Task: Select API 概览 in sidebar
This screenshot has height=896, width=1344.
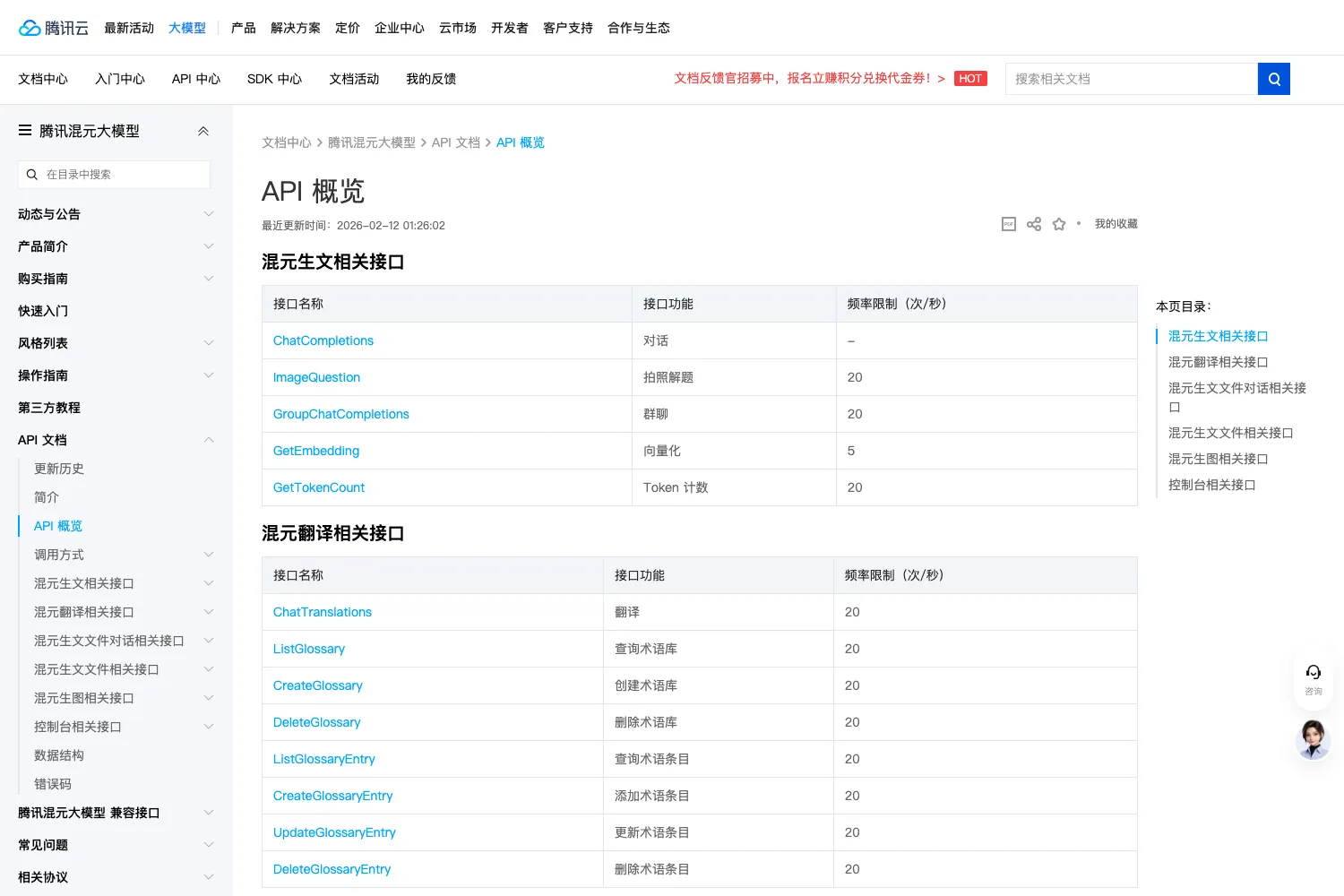Action: (x=58, y=526)
